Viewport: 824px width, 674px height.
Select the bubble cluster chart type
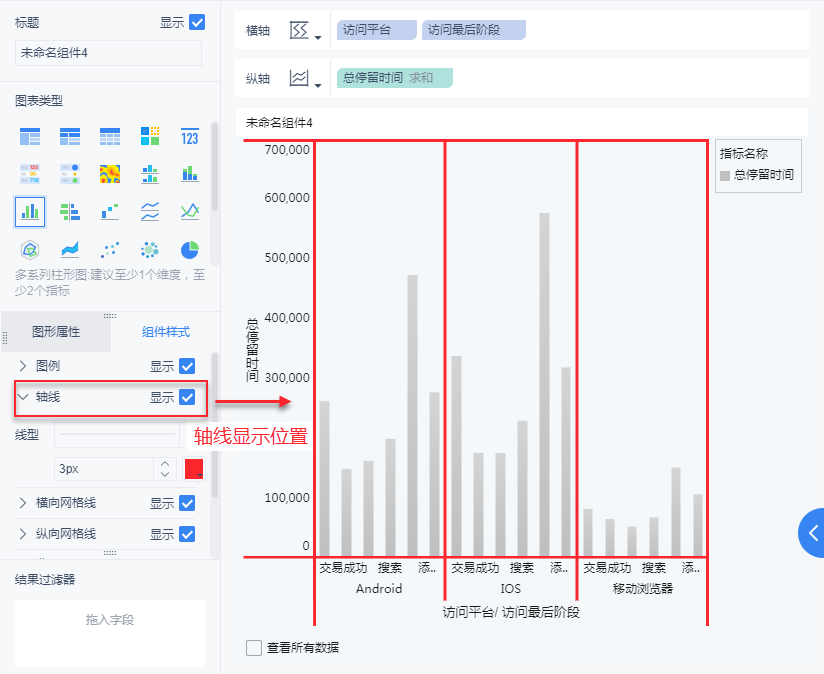coord(150,250)
